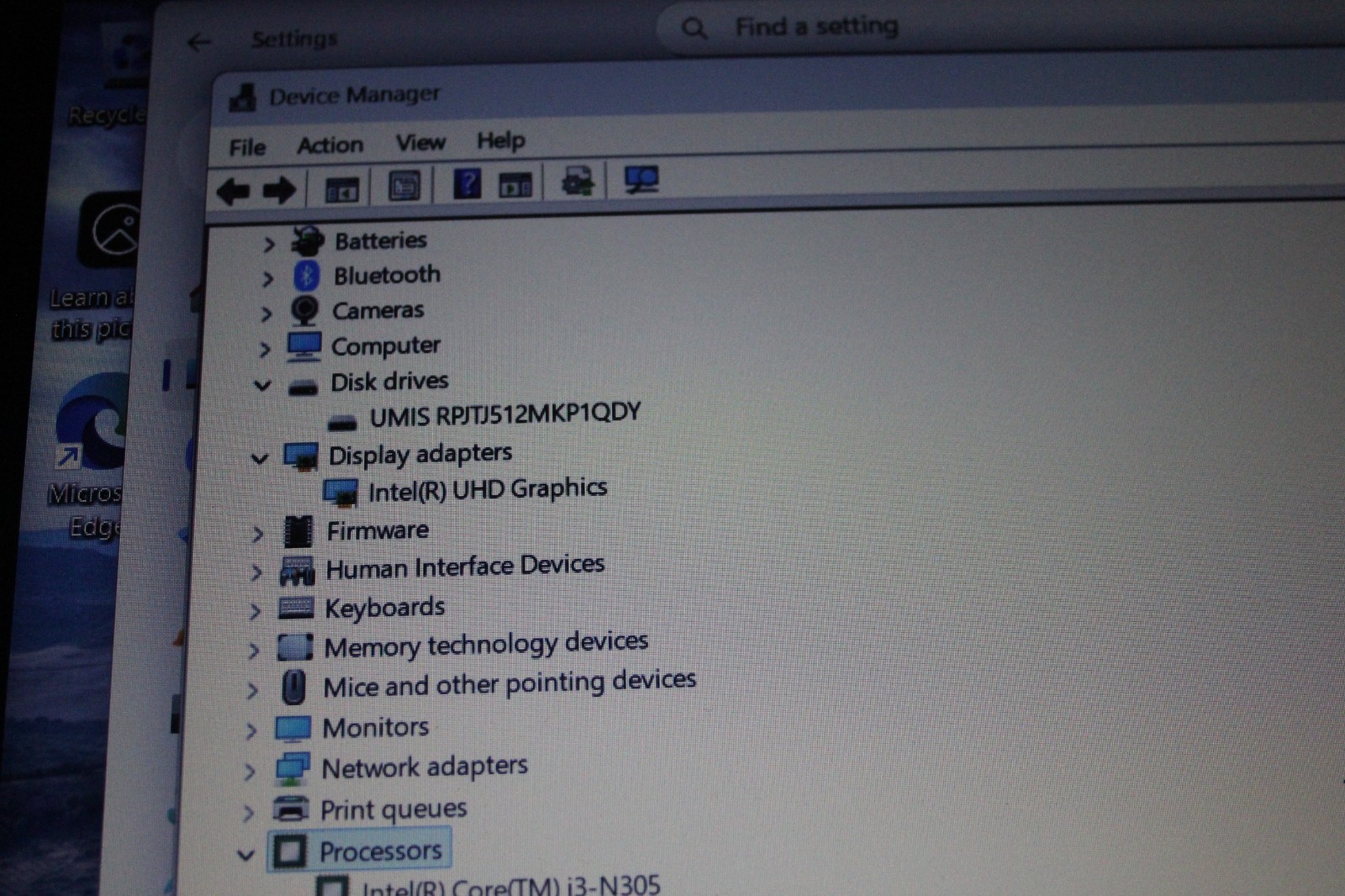Screen dimensions: 1345x896
Task: Click the Settings window back arrow
Action: tap(199, 42)
